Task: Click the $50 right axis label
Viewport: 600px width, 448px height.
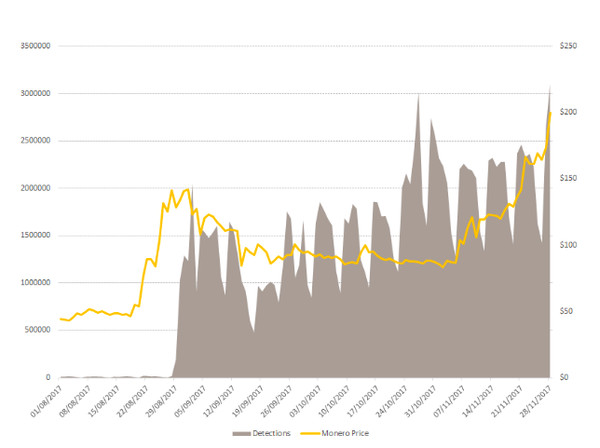Action: [x=566, y=311]
